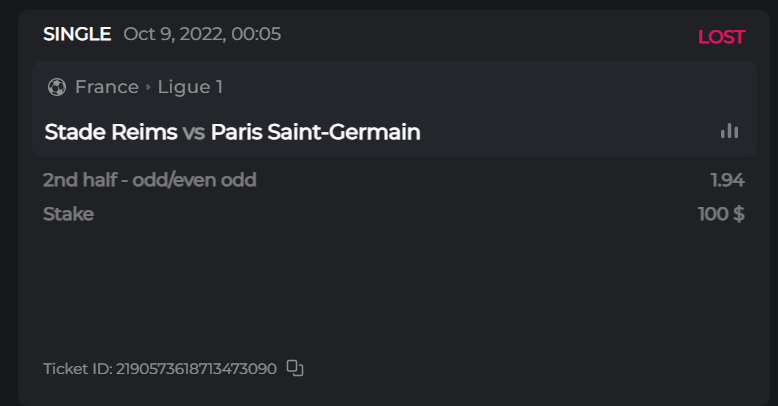This screenshot has width=778, height=406.
Task: Select the 2nd half odd/even market text
Action: [x=150, y=180]
